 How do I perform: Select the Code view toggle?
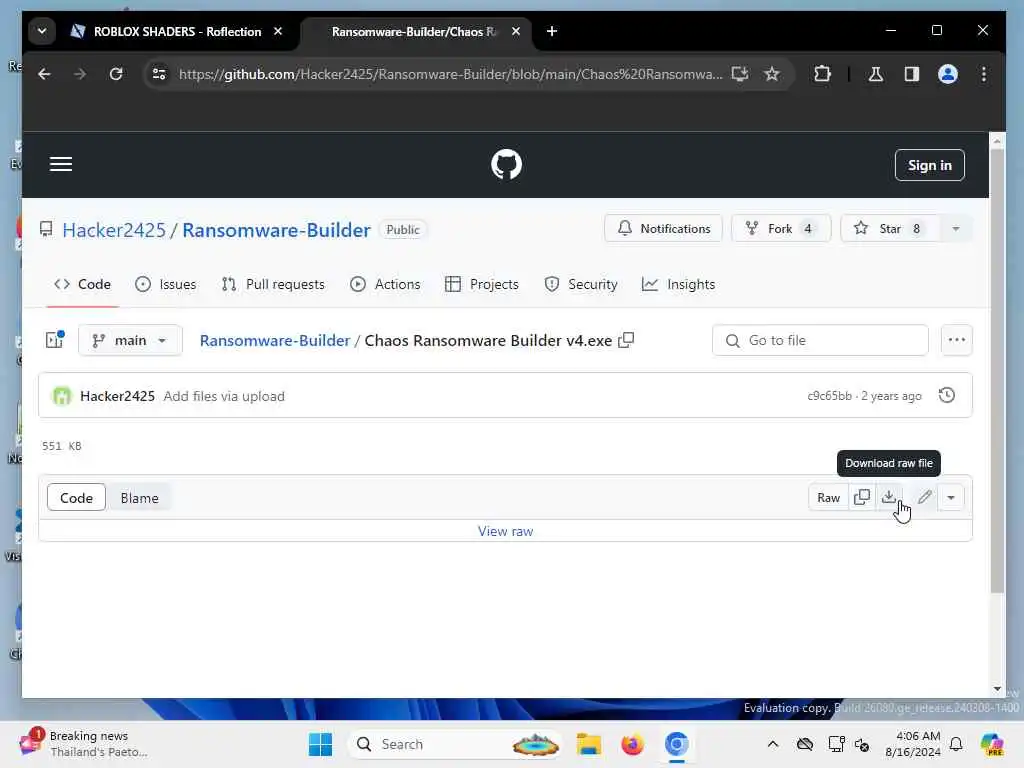tap(76, 498)
